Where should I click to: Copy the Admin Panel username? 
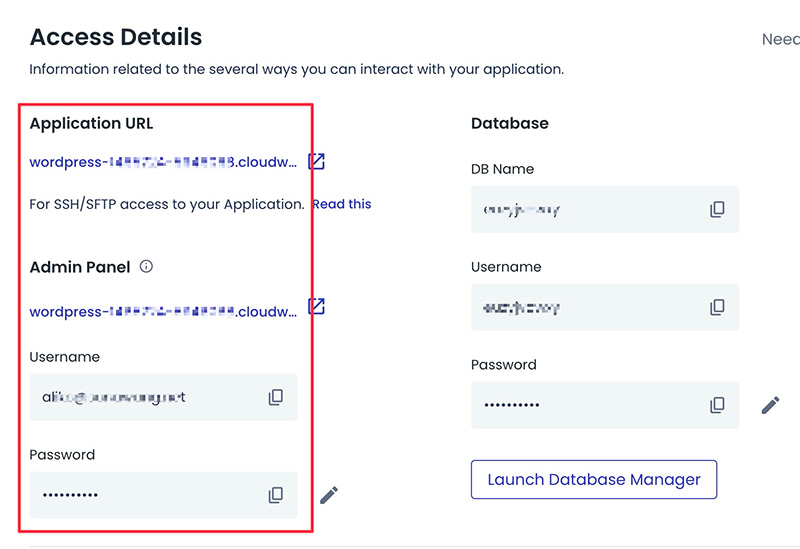point(276,398)
